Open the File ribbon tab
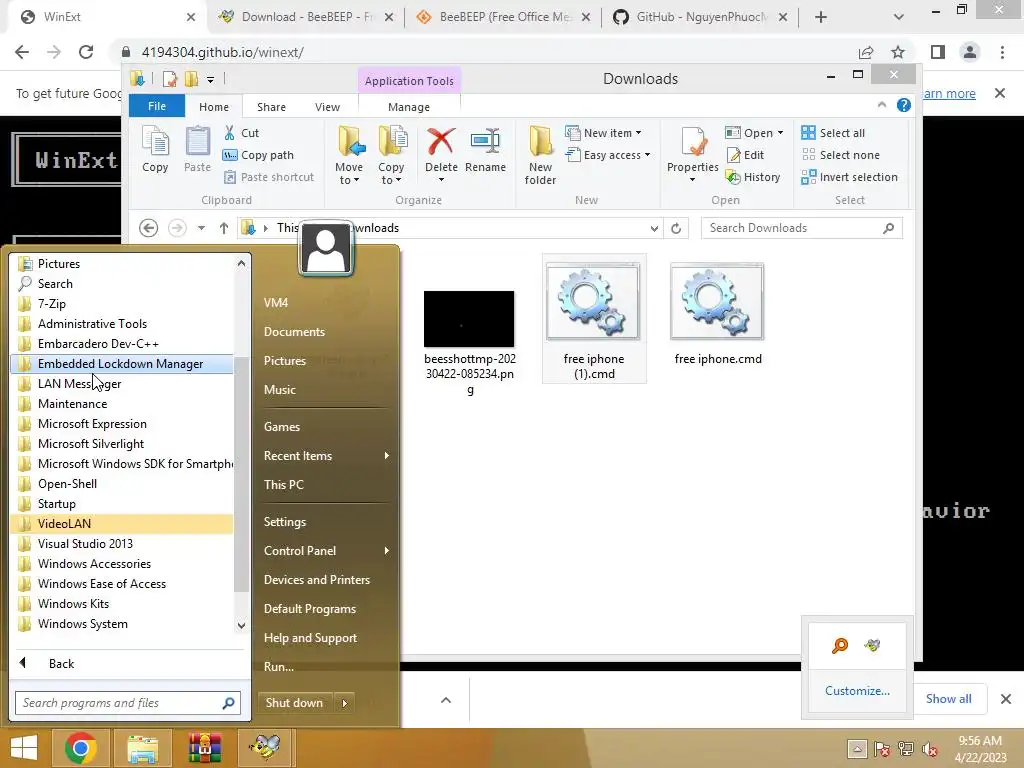The image size is (1024, 768). pos(157,106)
